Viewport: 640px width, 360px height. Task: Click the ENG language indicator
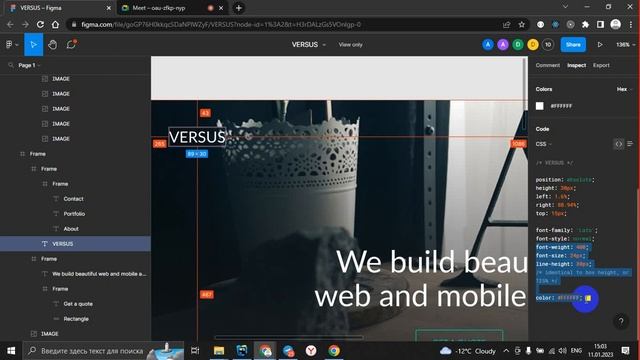click(576, 351)
